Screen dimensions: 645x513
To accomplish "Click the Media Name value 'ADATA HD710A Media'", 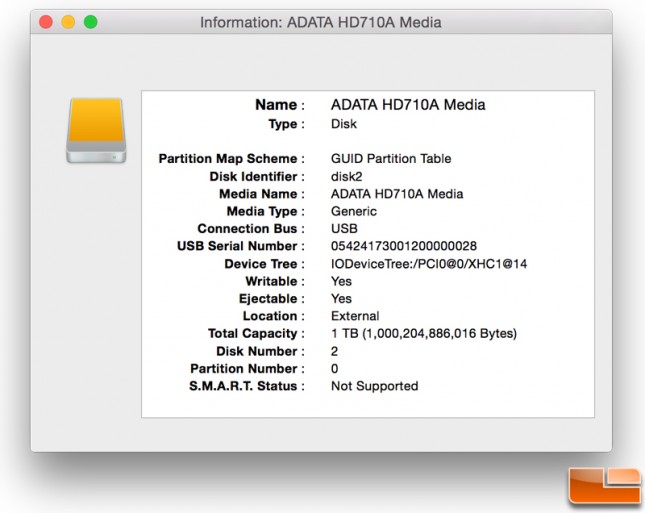I will pos(397,194).
